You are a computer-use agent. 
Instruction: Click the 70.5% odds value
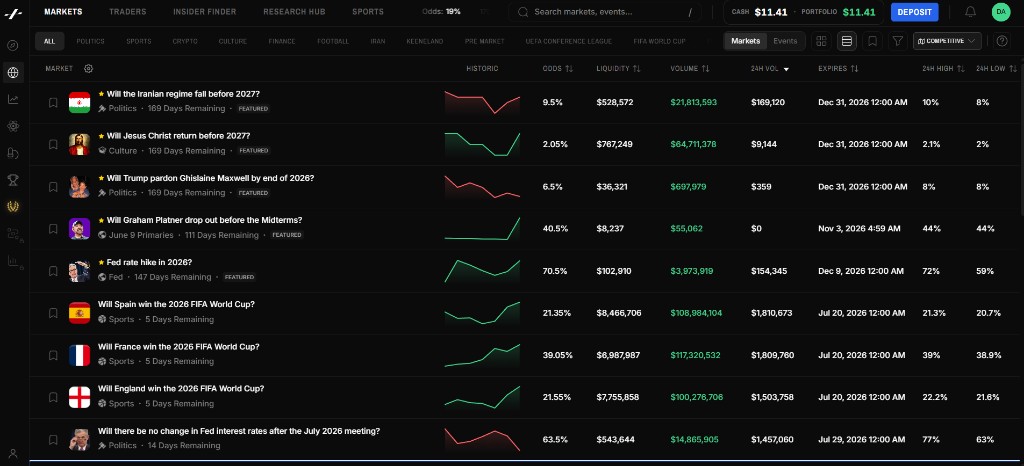555,271
